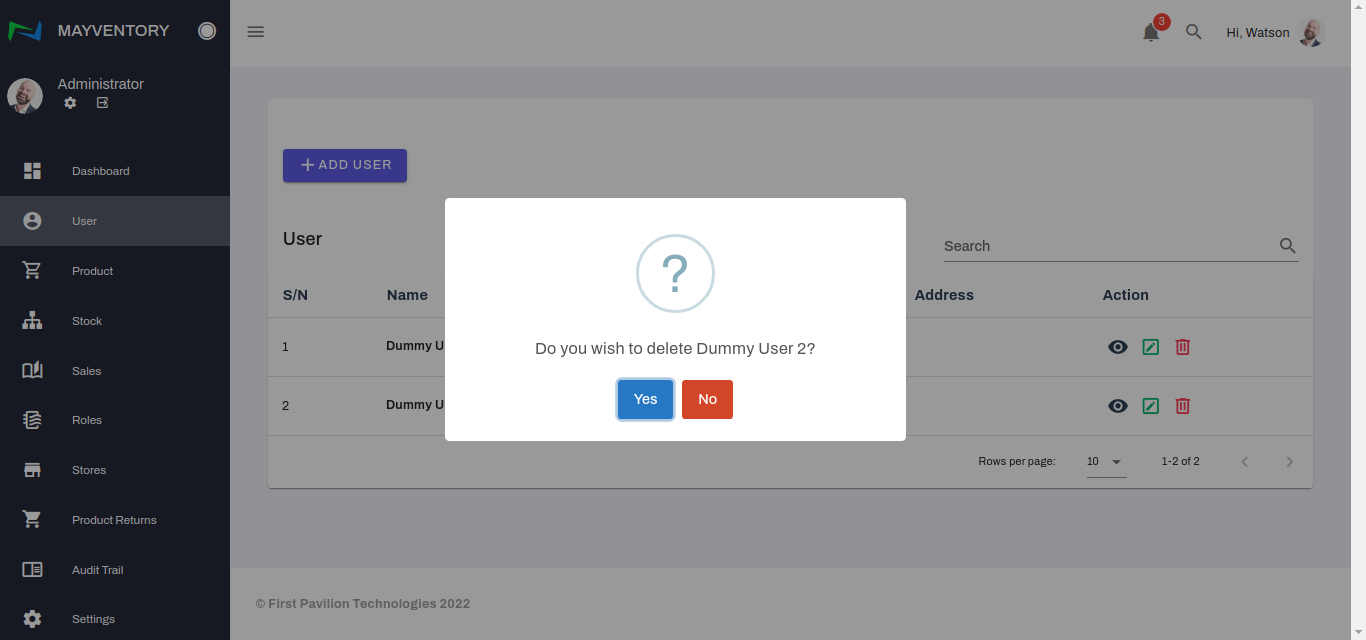
Task: Toggle sidebar pin radio button near MAYVENTORY
Action: (207, 31)
